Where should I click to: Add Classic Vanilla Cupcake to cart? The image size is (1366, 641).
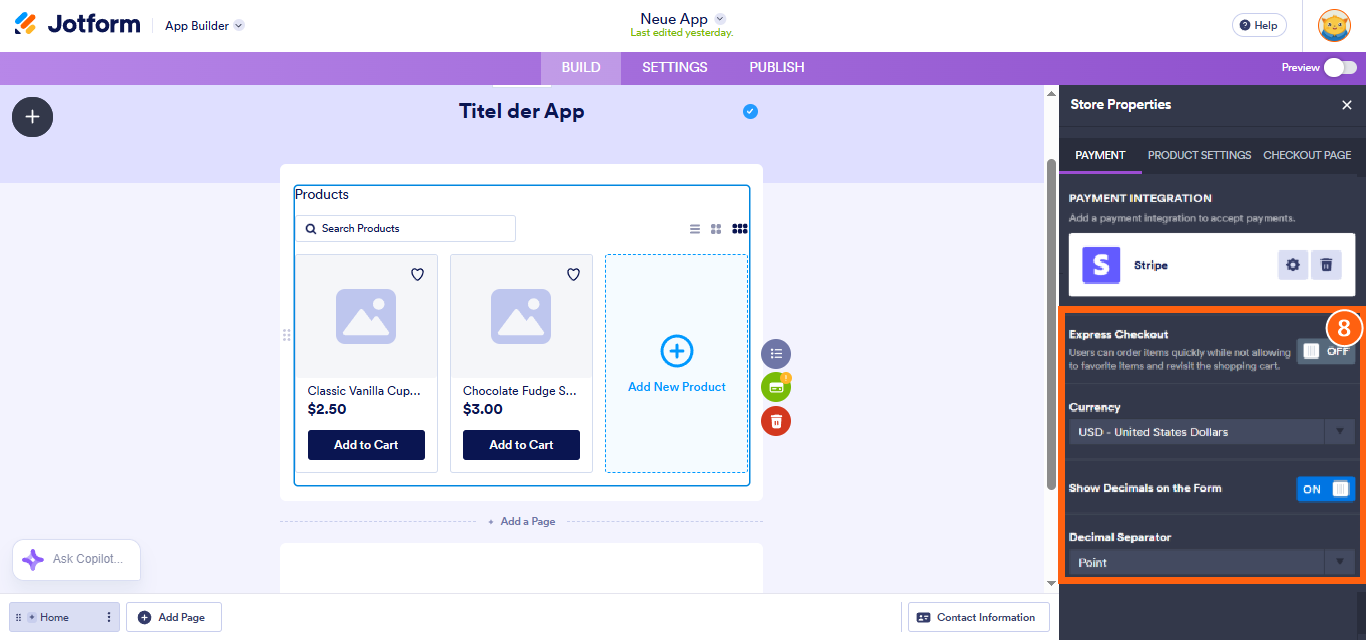point(366,445)
